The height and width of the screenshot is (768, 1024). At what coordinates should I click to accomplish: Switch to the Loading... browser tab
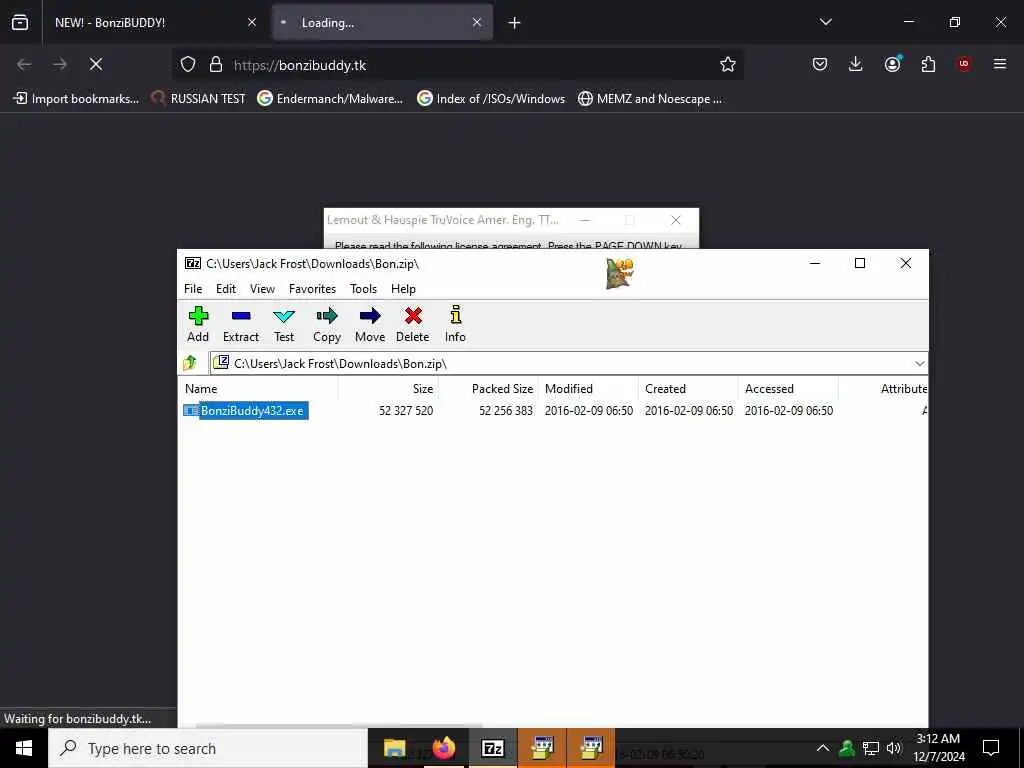[382, 23]
